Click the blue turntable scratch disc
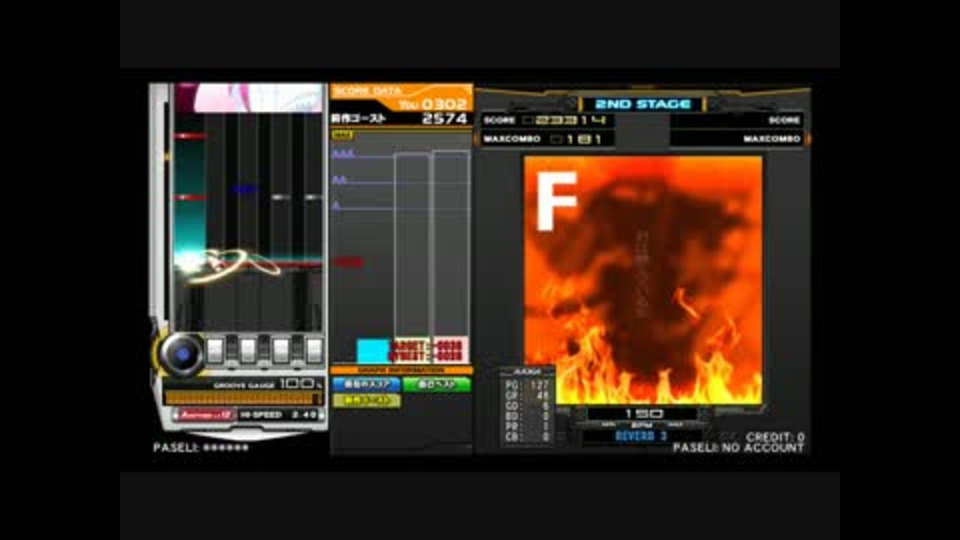The height and width of the screenshot is (540, 960). click(181, 354)
